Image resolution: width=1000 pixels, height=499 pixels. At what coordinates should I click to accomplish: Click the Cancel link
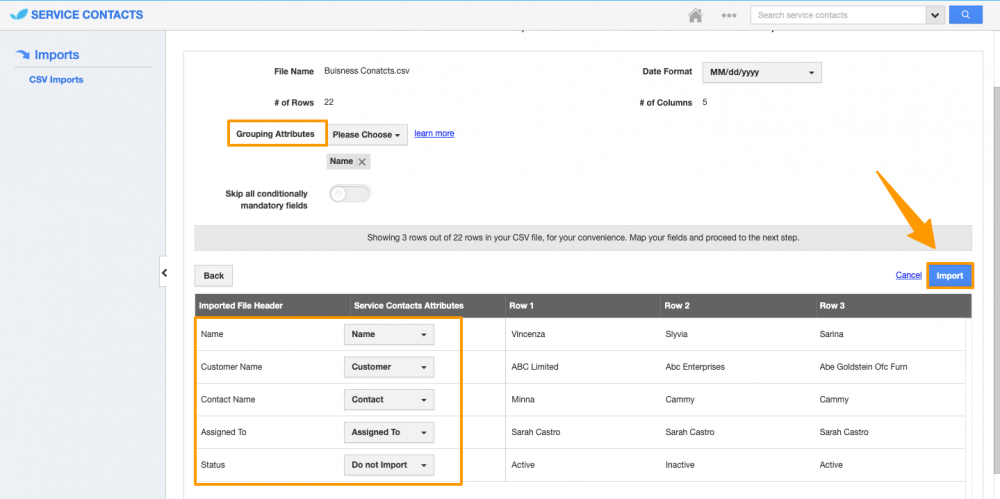coord(908,275)
